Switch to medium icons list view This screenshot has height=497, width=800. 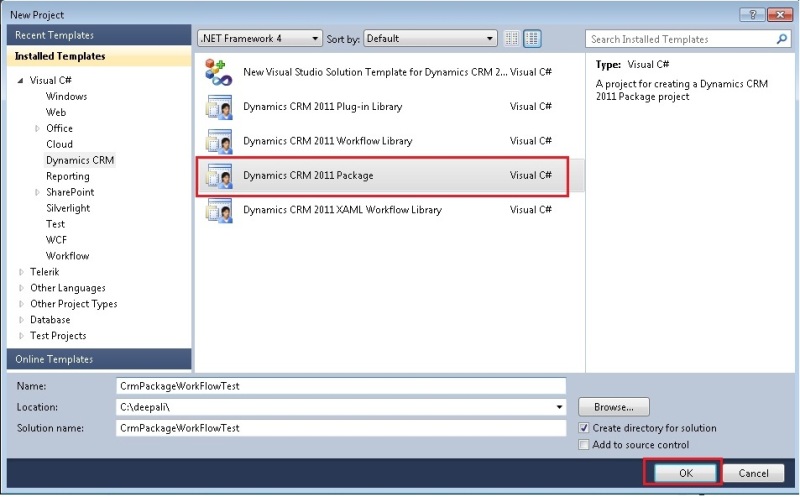(532, 39)
